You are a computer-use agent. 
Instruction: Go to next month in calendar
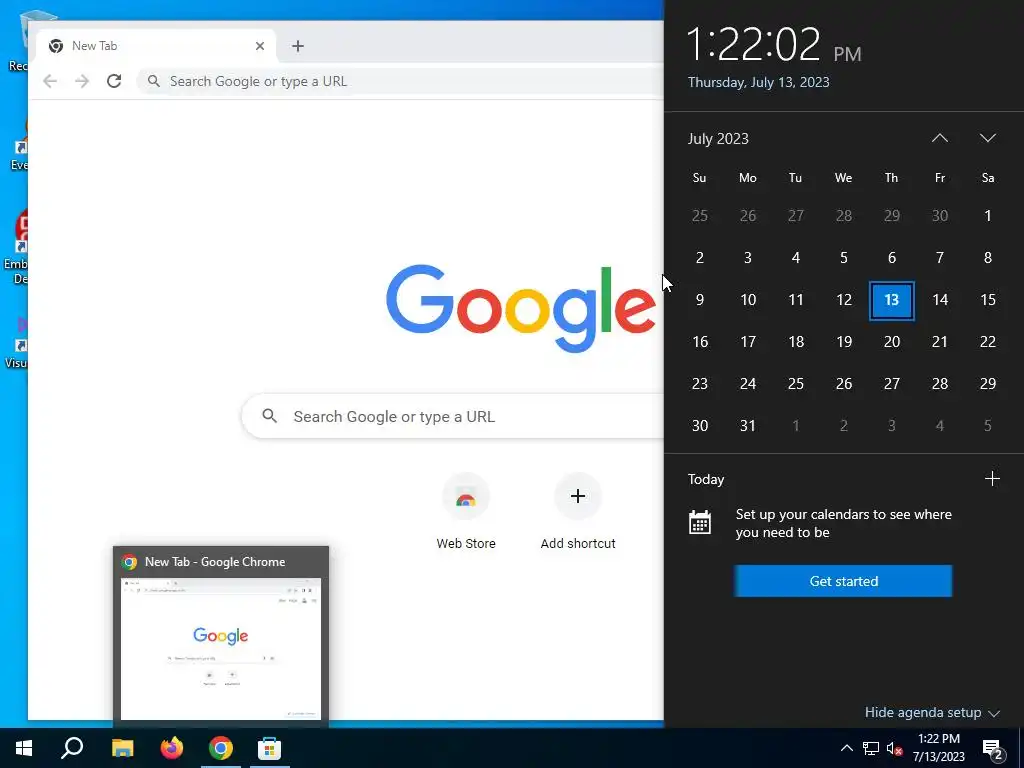[987, 138]
